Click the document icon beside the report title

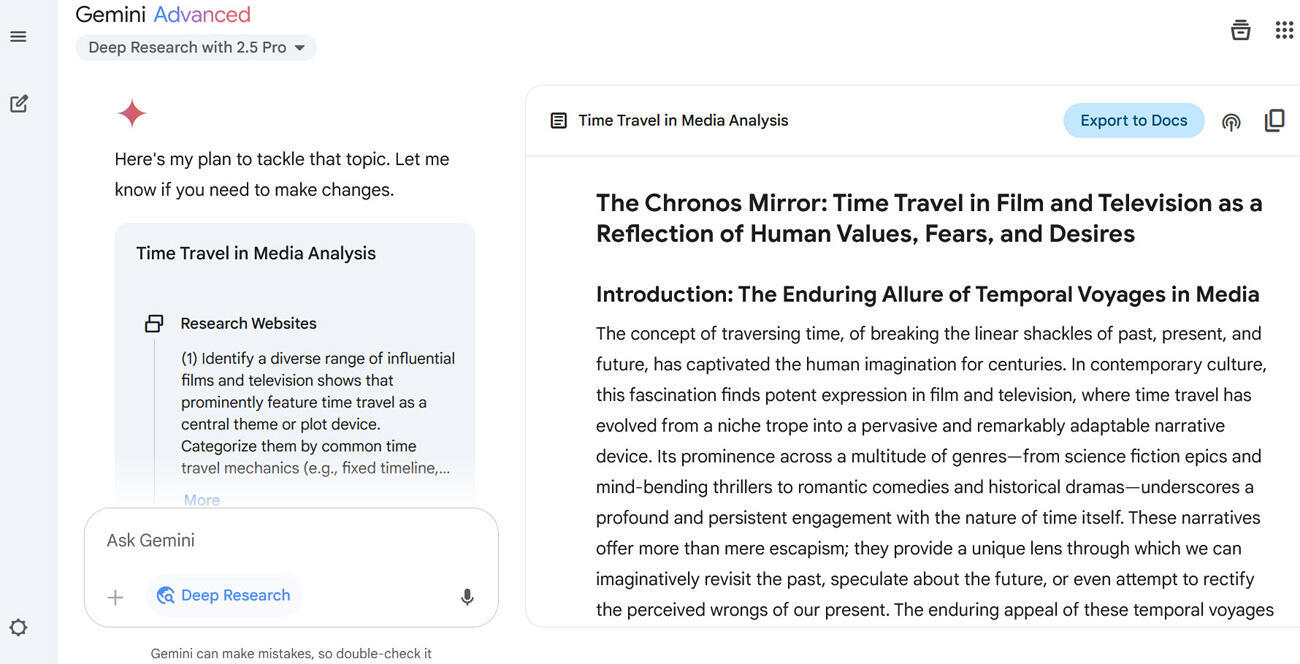click(x=558, y=121)
